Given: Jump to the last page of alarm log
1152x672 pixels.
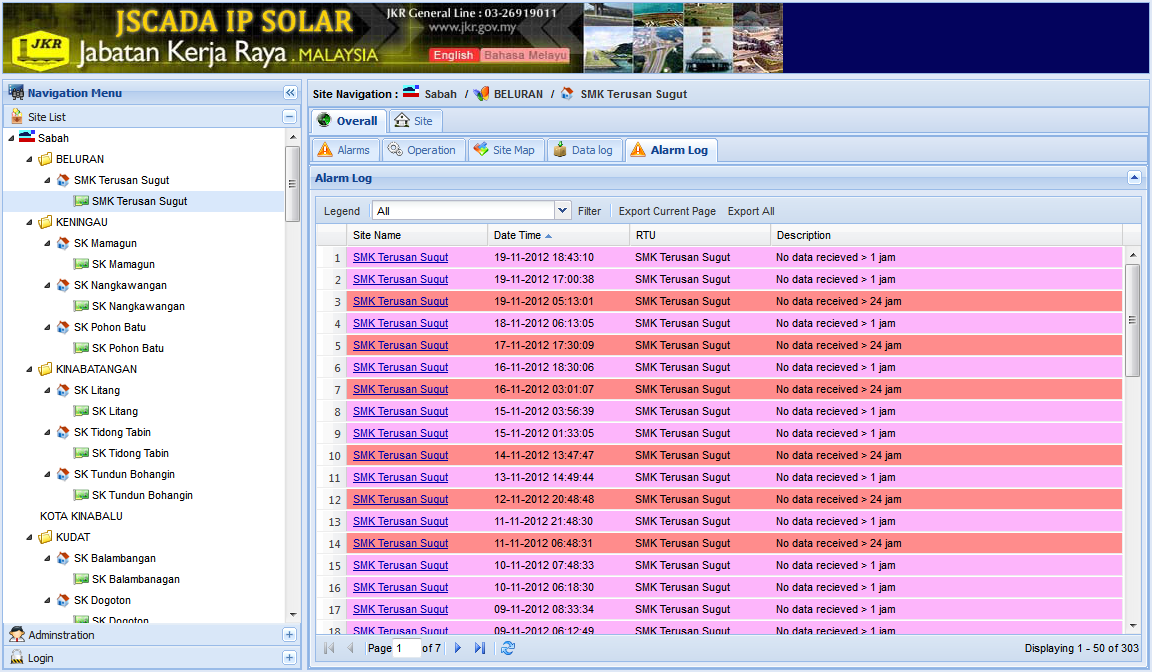Looking at the screenshot, I should point(480,648).
